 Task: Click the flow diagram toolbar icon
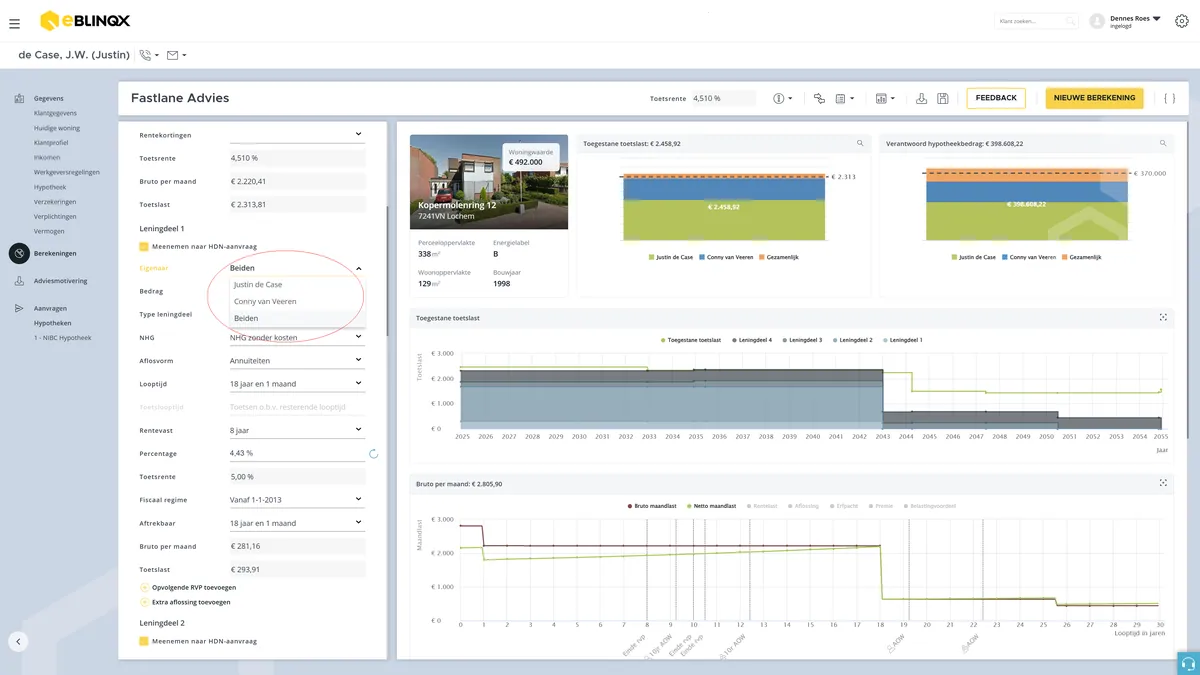pyautogui.click(x=819, y=98)
